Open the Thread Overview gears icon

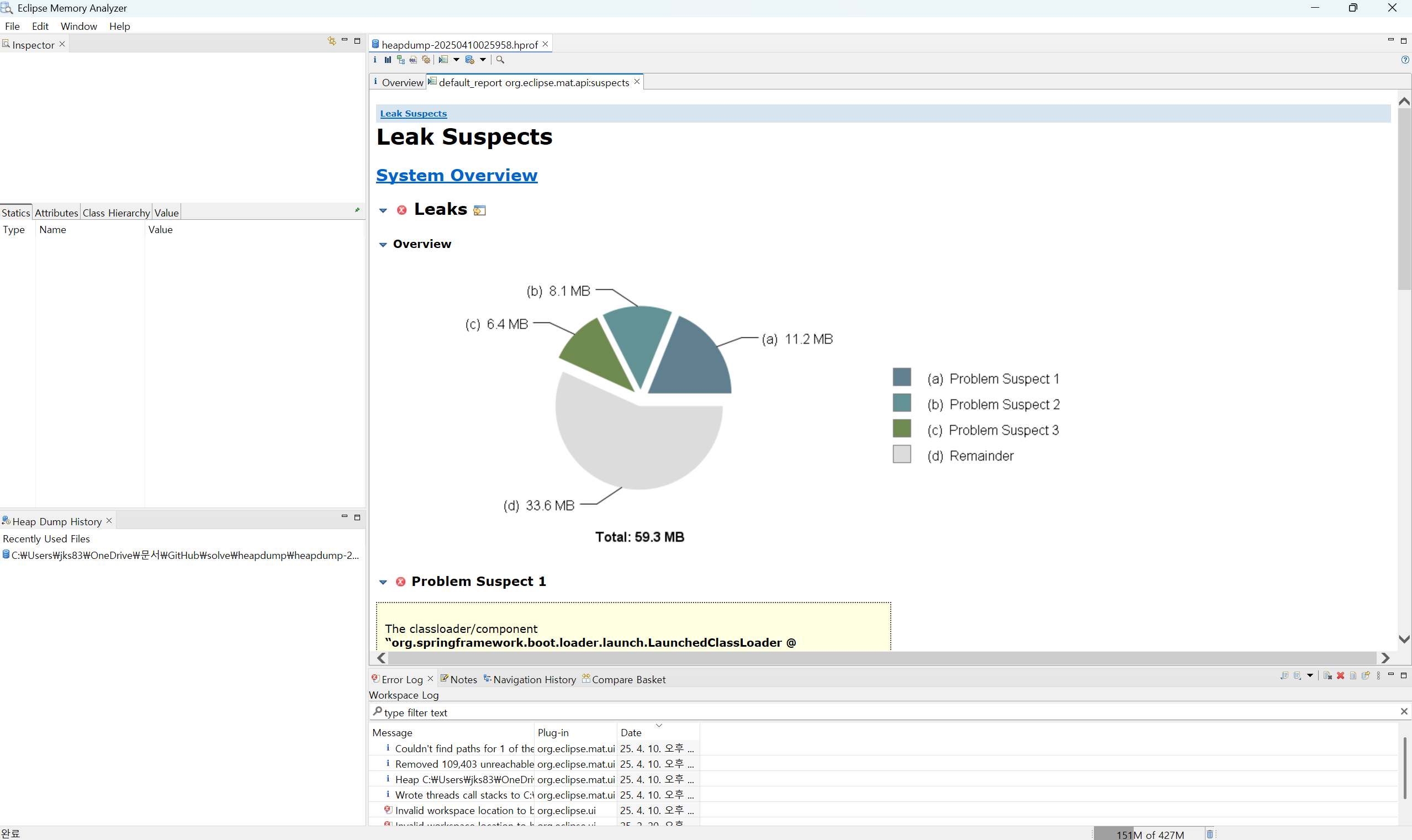(x=426, y=60)
